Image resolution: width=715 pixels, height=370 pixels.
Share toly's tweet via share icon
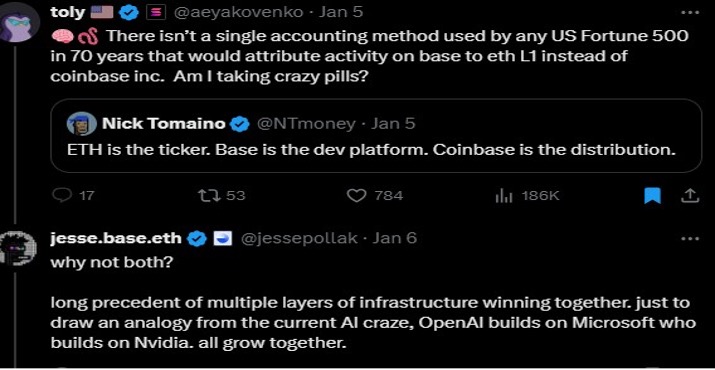click(690, 196)
